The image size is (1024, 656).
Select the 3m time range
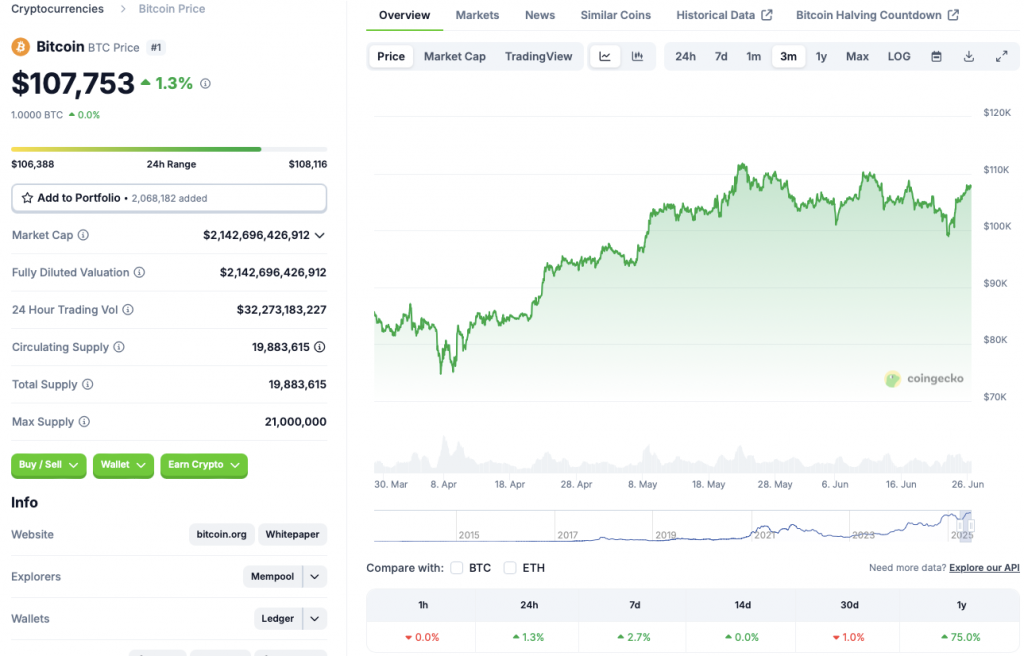point(788,56)
